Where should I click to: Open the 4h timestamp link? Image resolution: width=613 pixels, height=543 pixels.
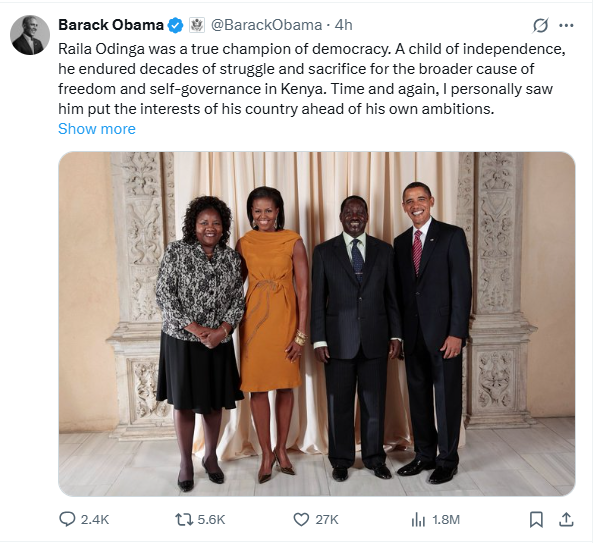click(343, 25)
